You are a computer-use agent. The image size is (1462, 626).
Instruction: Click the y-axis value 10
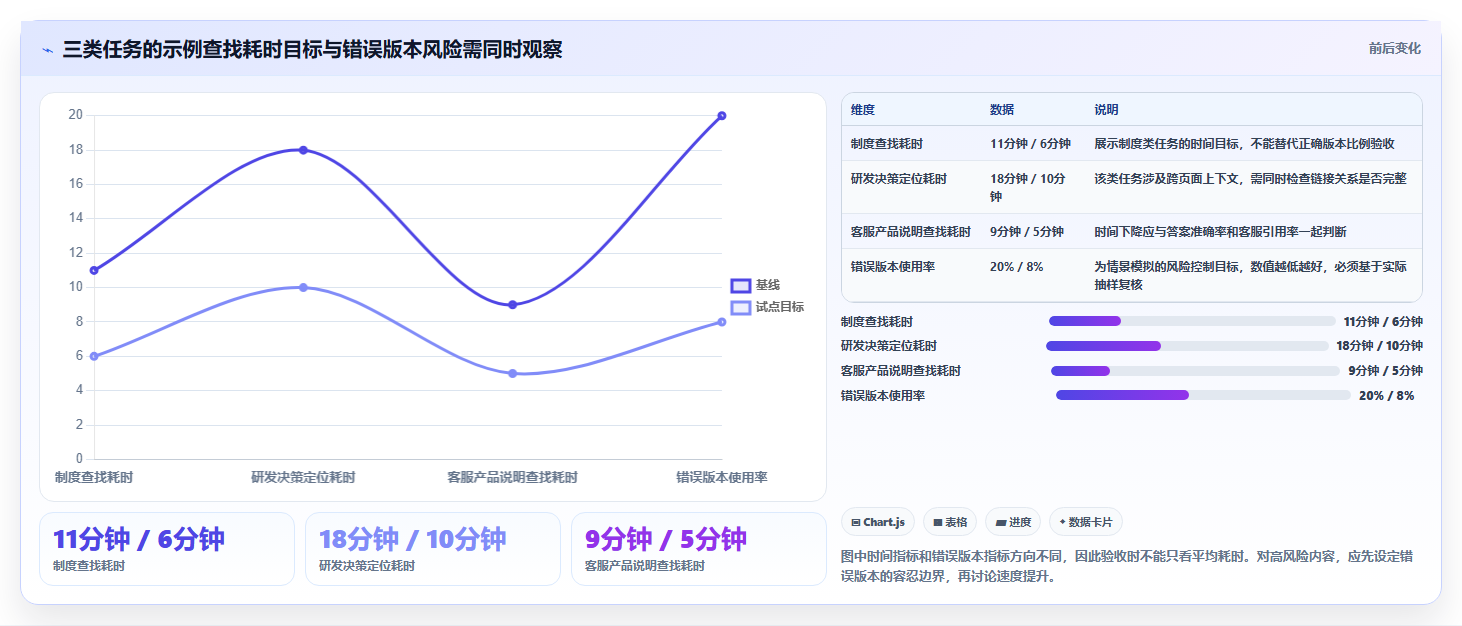(x=75, y=287)
